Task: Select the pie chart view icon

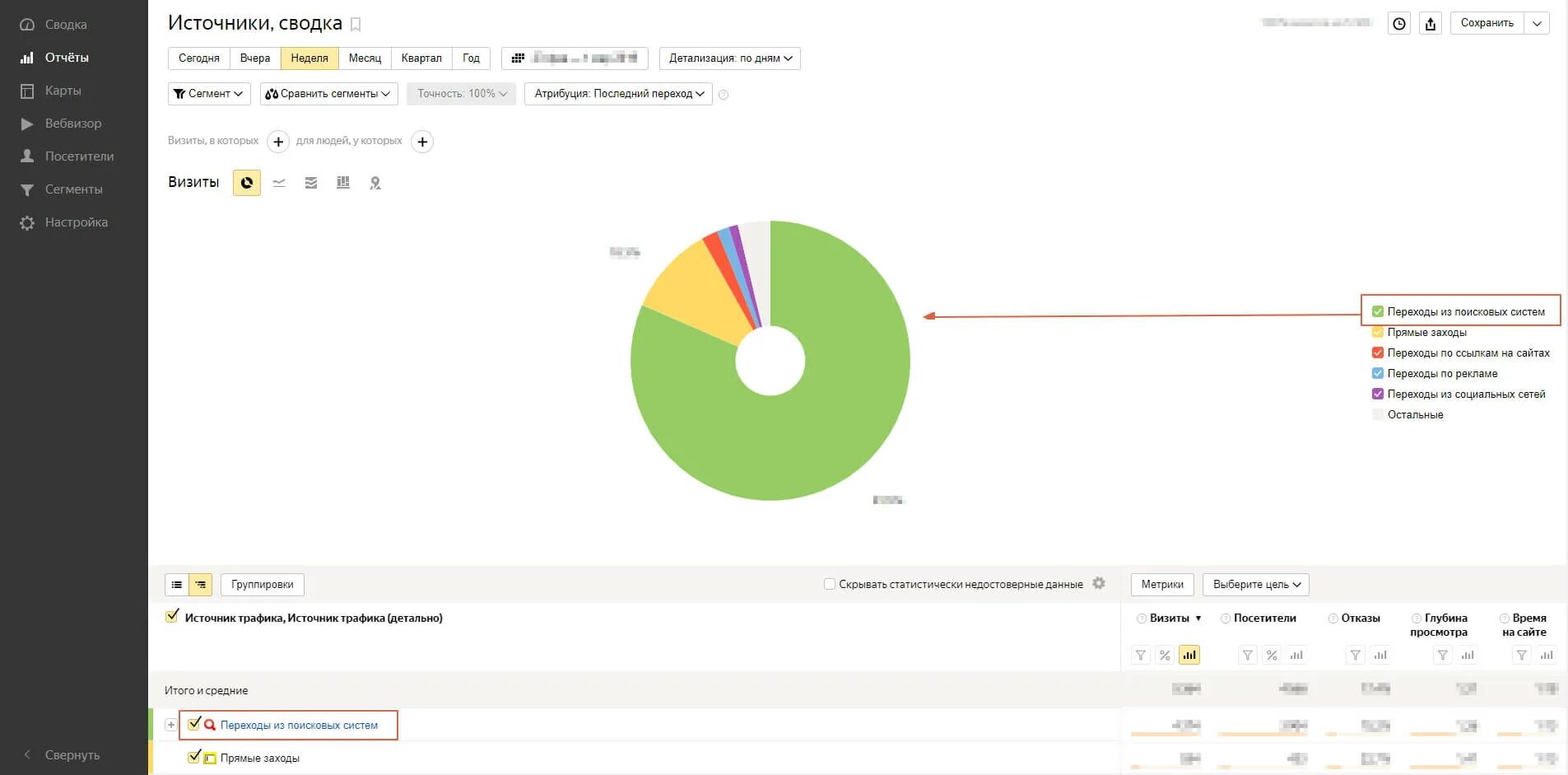Action: pyautogui.click(x=247, y=183)
